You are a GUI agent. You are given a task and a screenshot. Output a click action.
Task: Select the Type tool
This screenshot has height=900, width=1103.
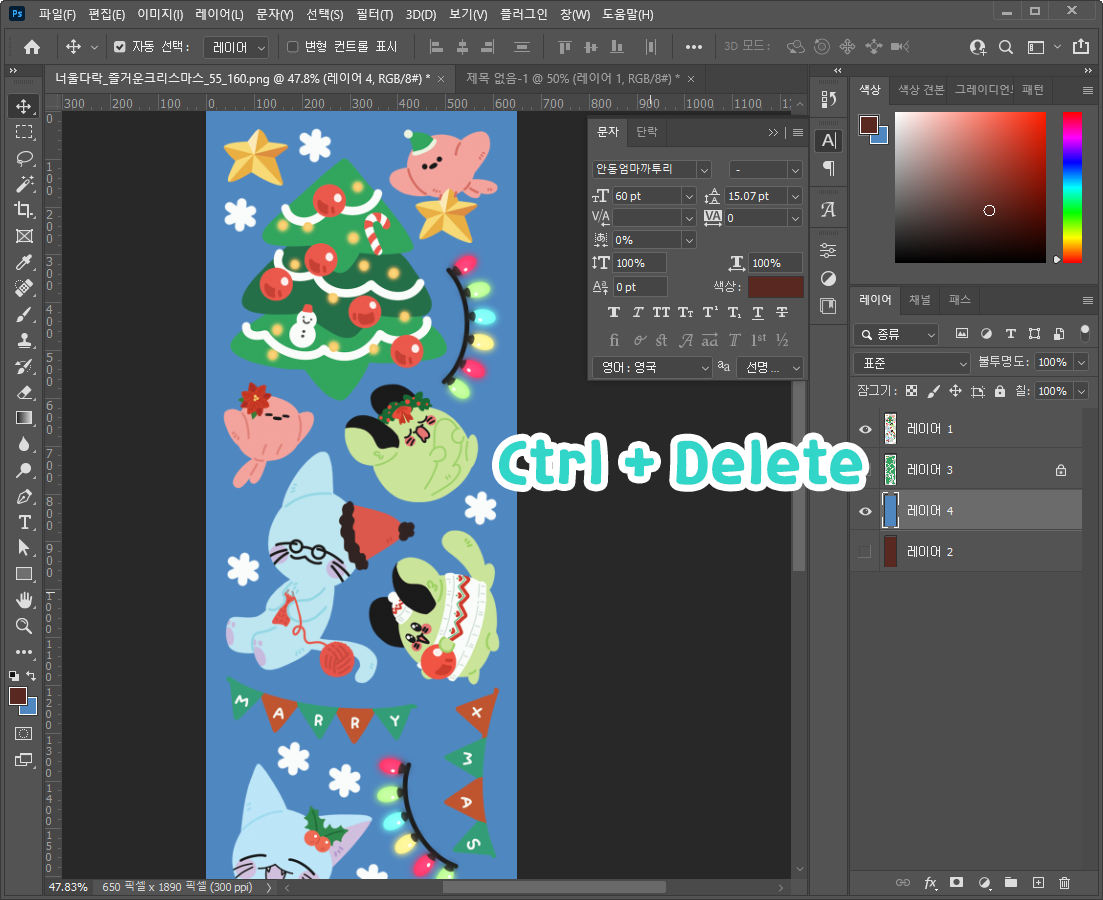(24, 522)
